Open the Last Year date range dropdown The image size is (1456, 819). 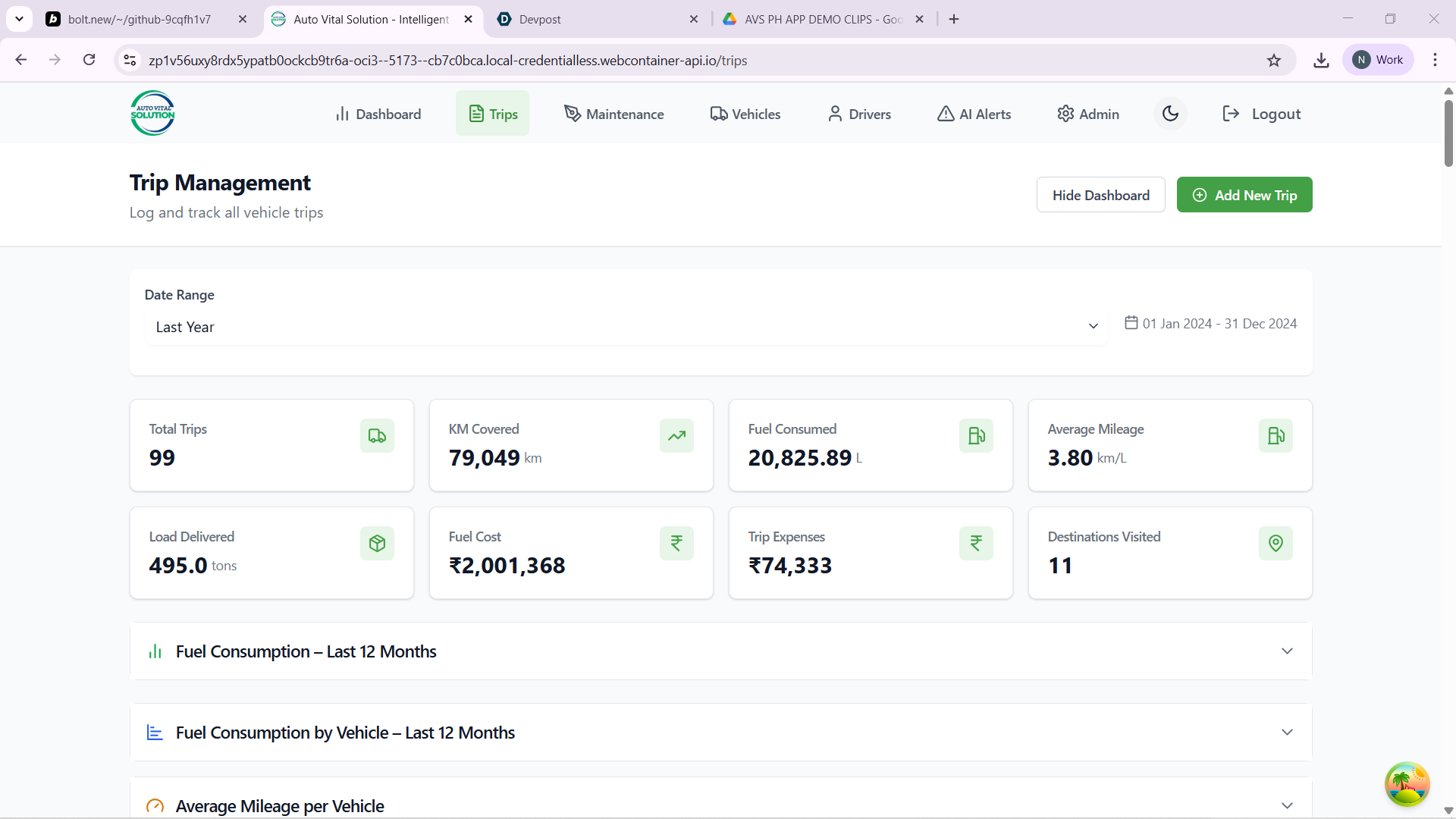tap(626, 327)
